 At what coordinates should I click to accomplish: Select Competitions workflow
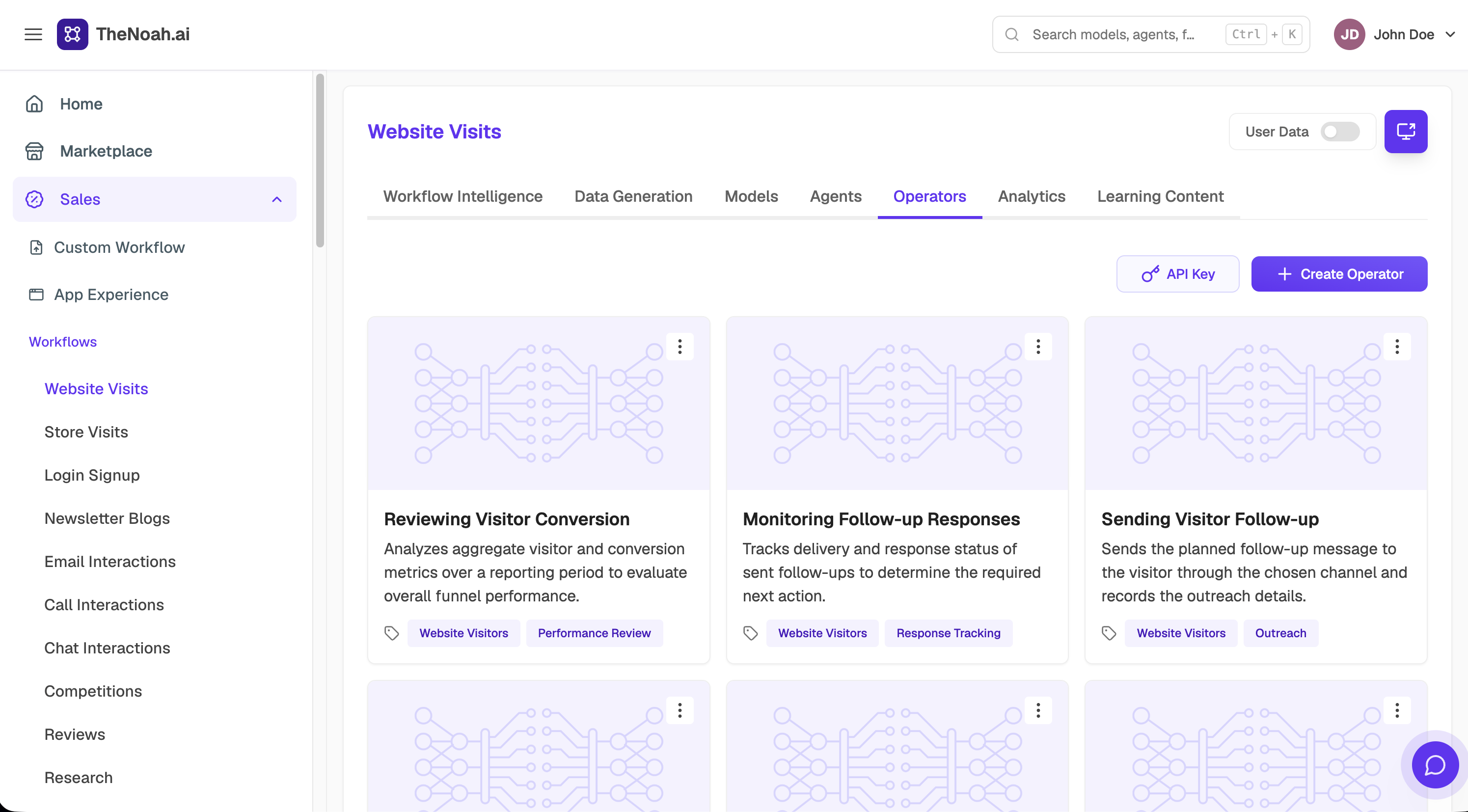pyautogui.click(x=93, y=691)
